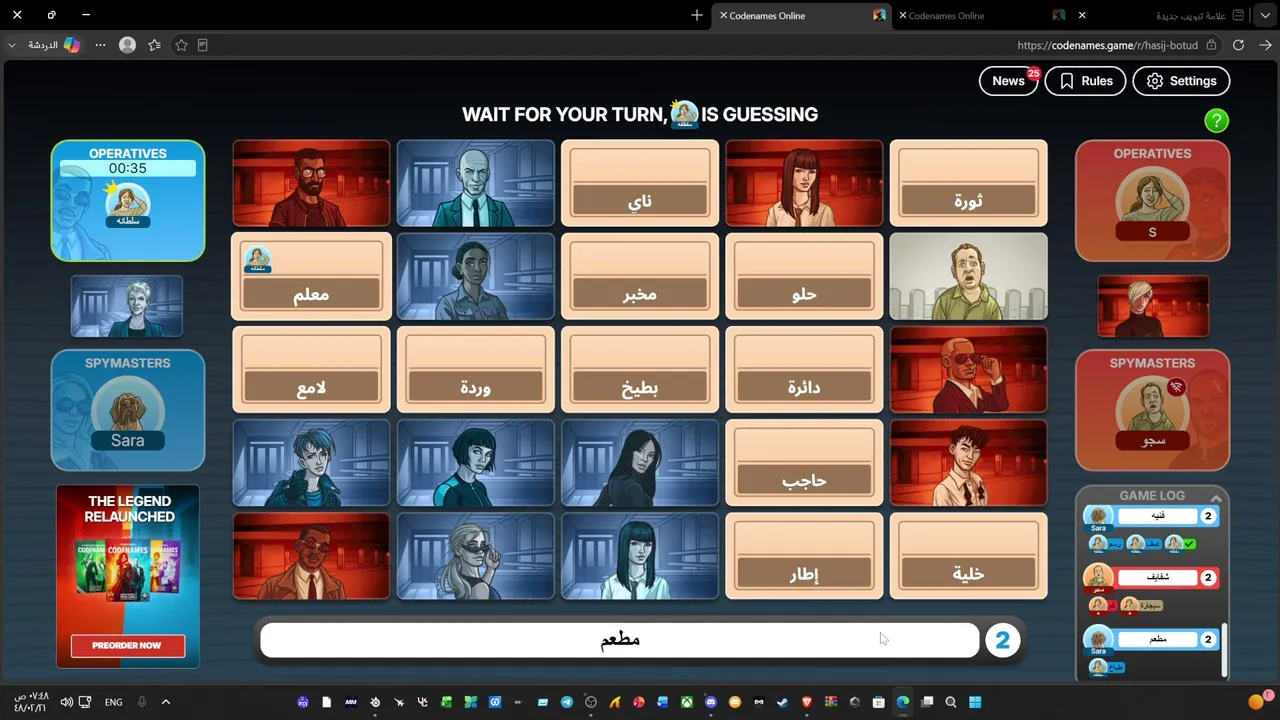Screen dimensions: 1280x720
Task: Click the سيجارة guess in Game Log
Action: (1140, 605)
